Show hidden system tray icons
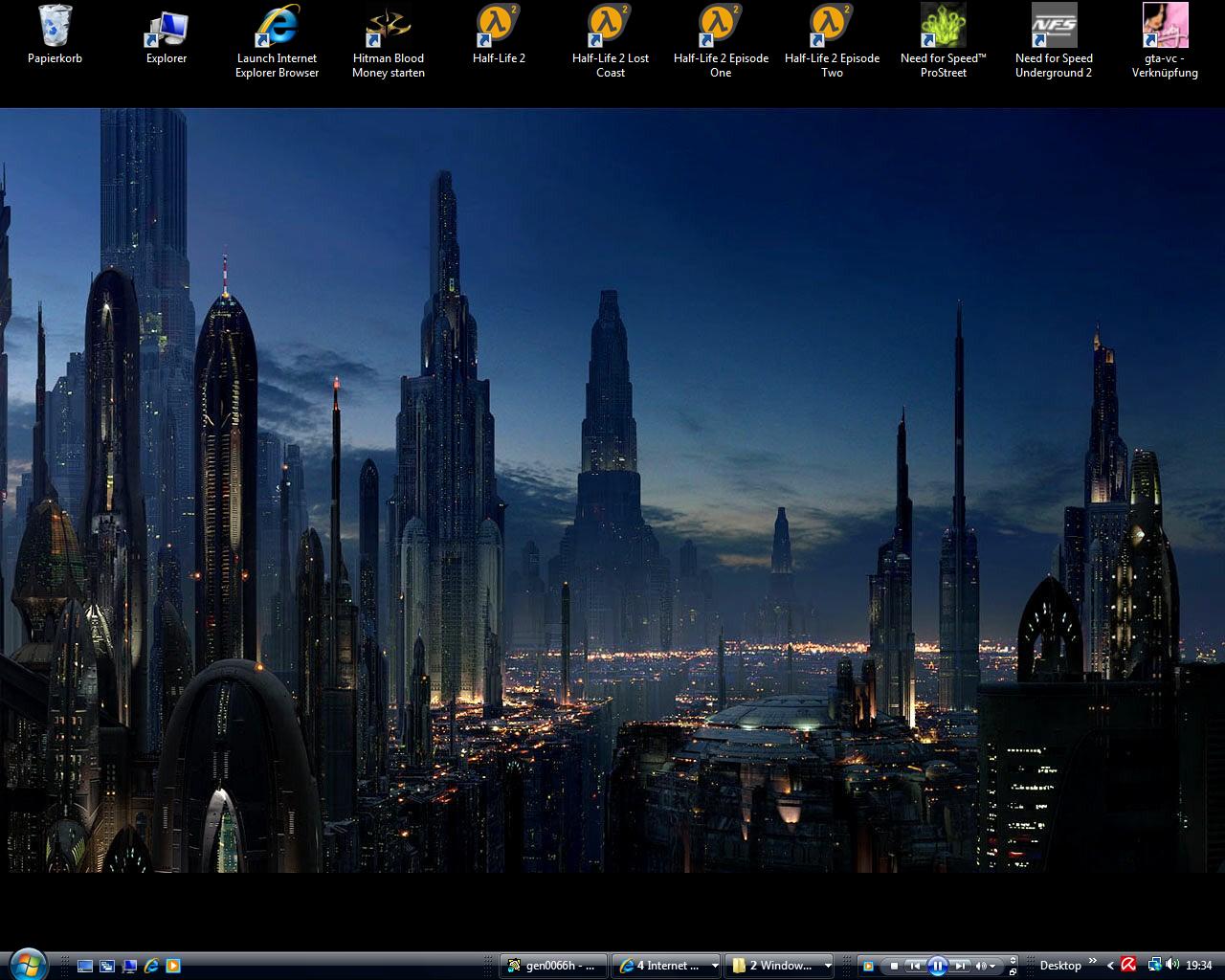 (1110, 966)
